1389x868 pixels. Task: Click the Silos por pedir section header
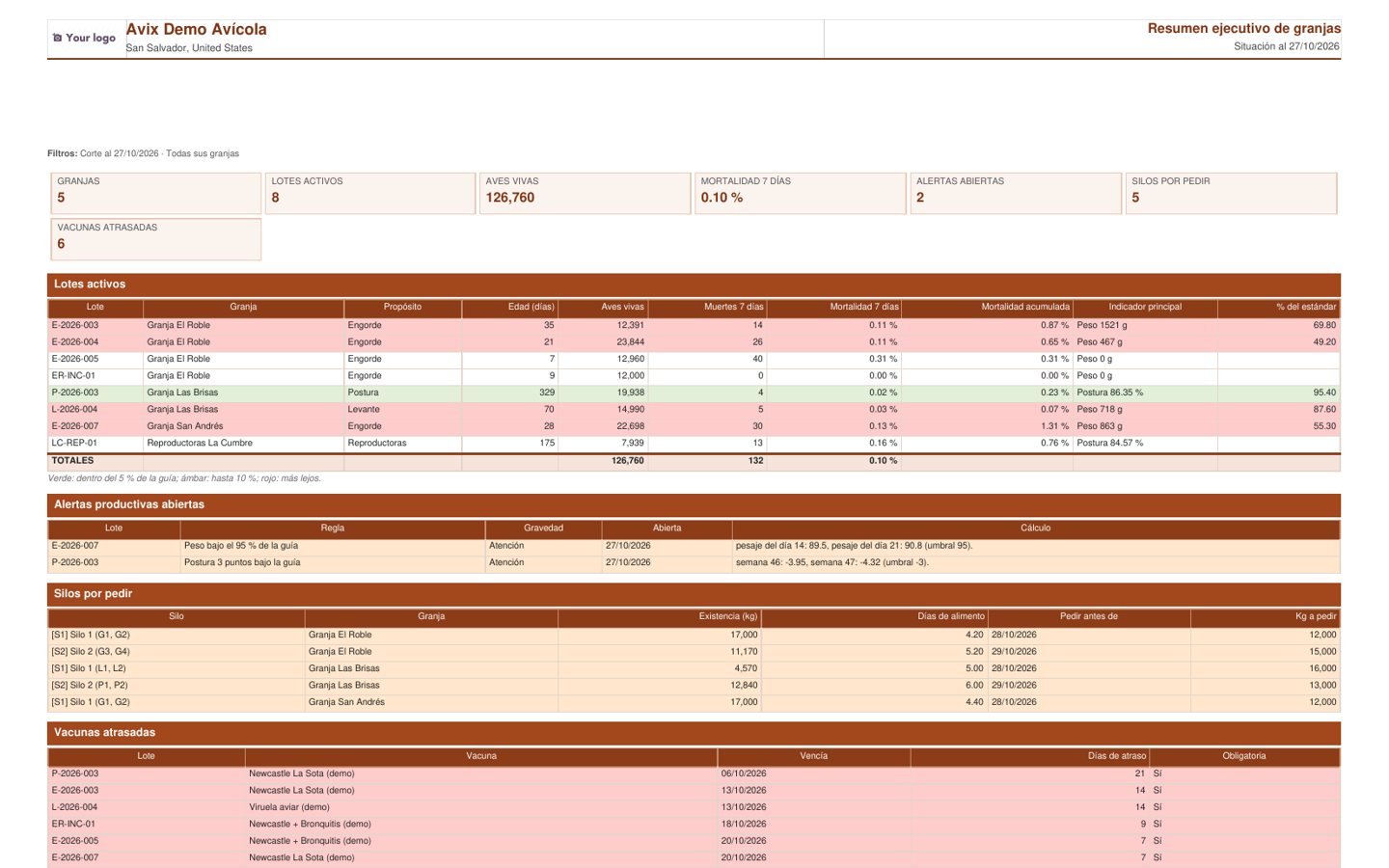pos(694,594)
